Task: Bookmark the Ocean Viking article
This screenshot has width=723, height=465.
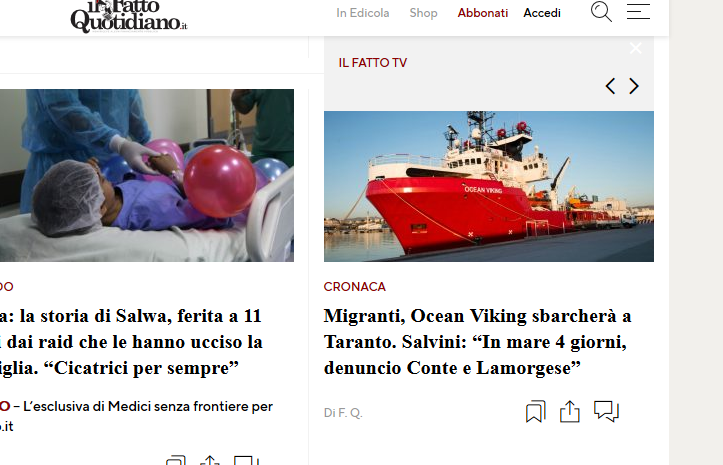Action: coord(535,411)
